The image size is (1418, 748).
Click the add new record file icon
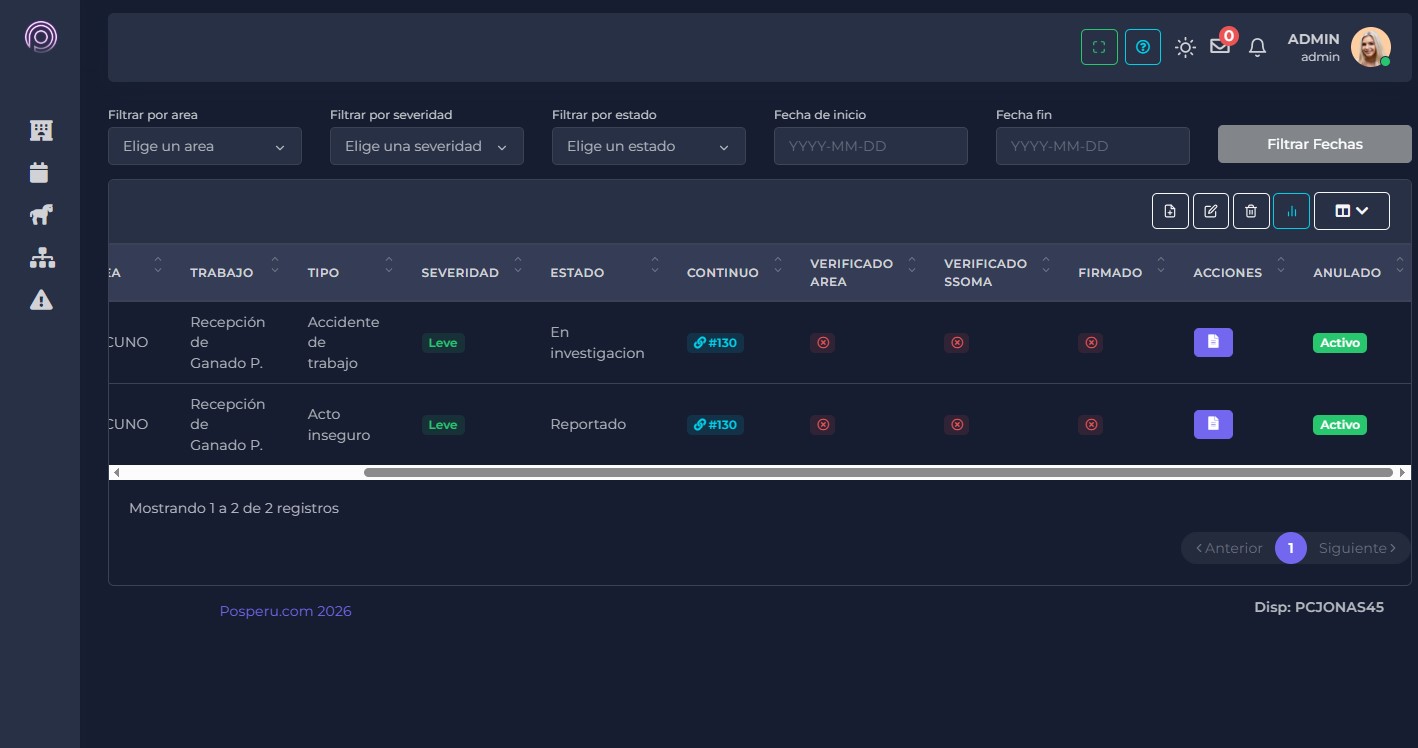(1170, 211)
